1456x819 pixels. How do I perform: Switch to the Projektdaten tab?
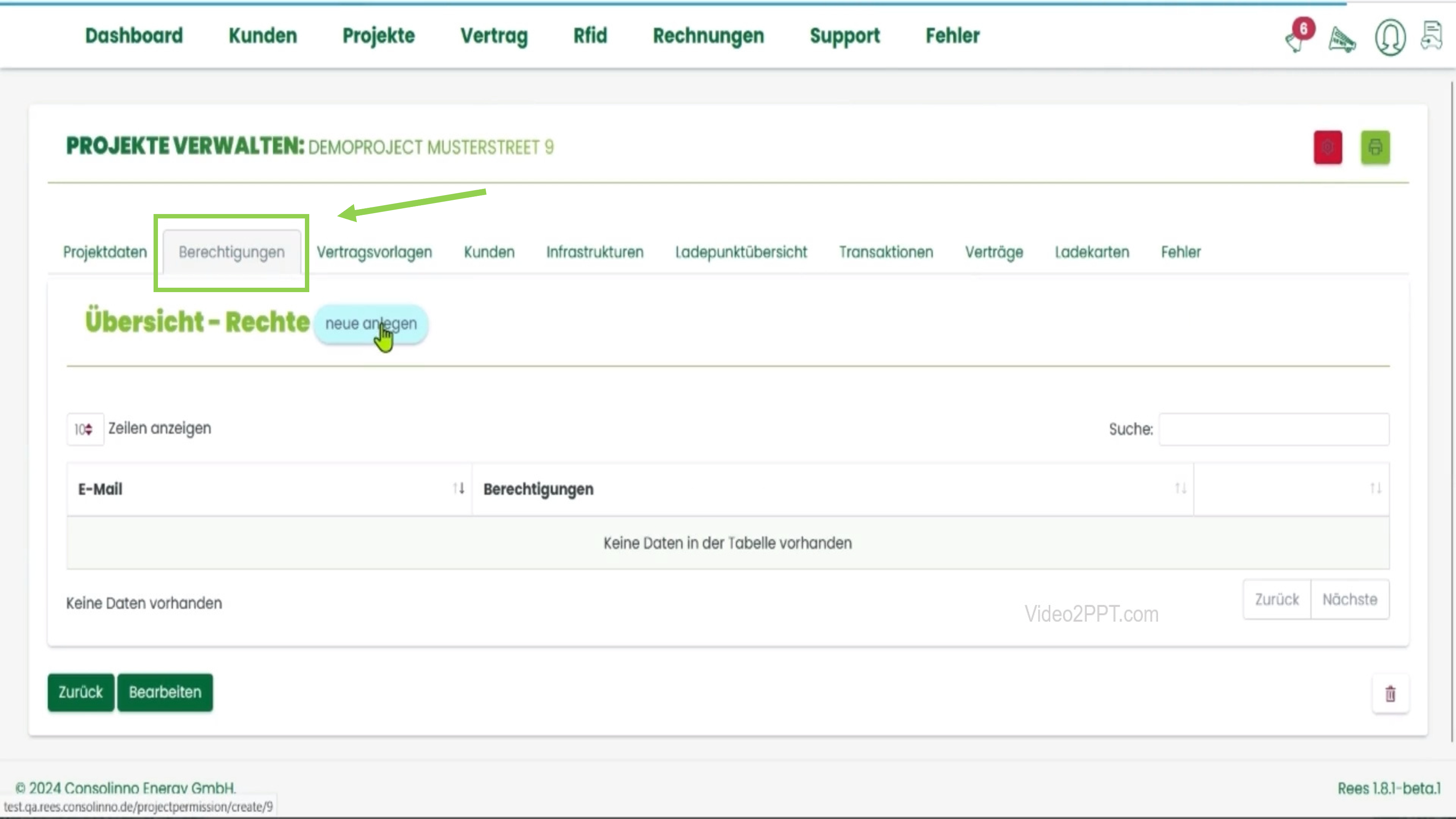tap(105, 252)
